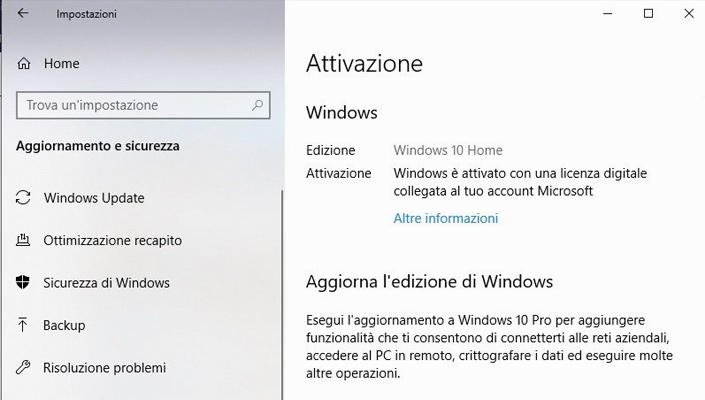
Task: Select the Risoluzione problemi text entry
Action: tap(104, 368)
